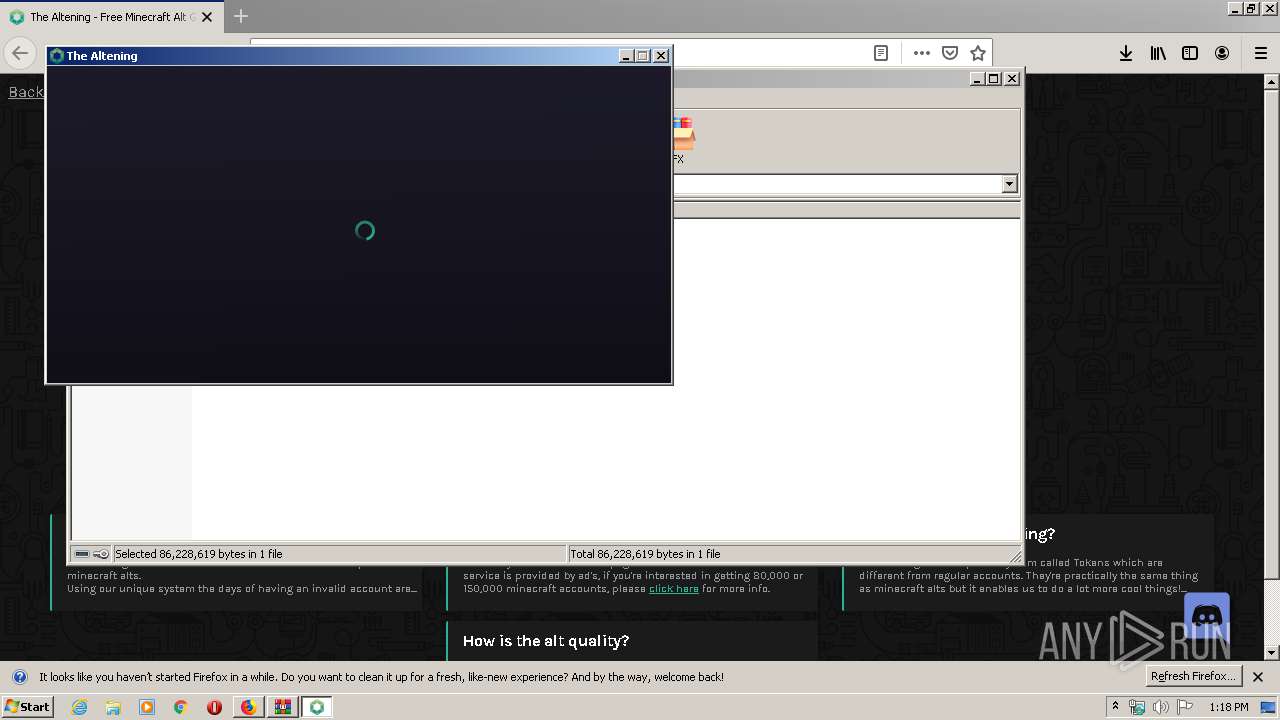Click the 1:18 PM clock

pos(1228,707)
